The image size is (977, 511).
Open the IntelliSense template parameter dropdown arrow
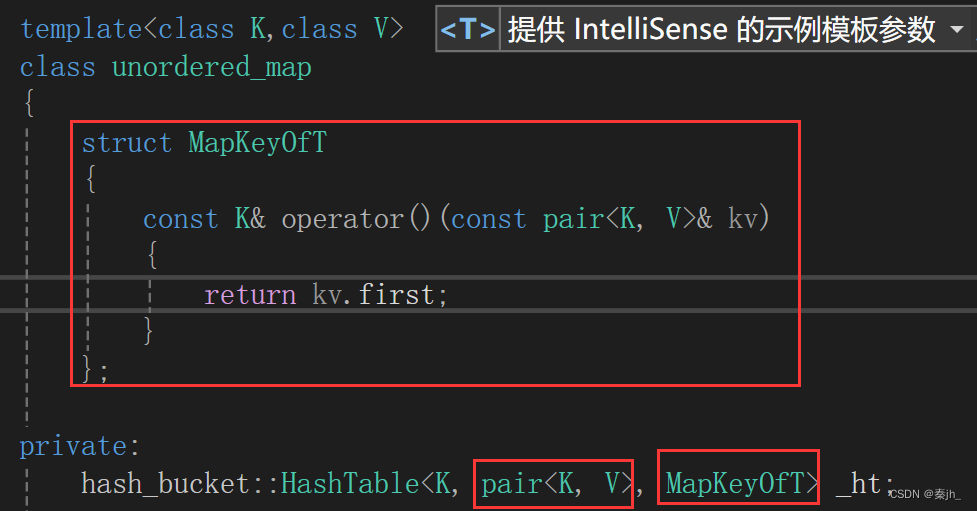tap(956, 29)
